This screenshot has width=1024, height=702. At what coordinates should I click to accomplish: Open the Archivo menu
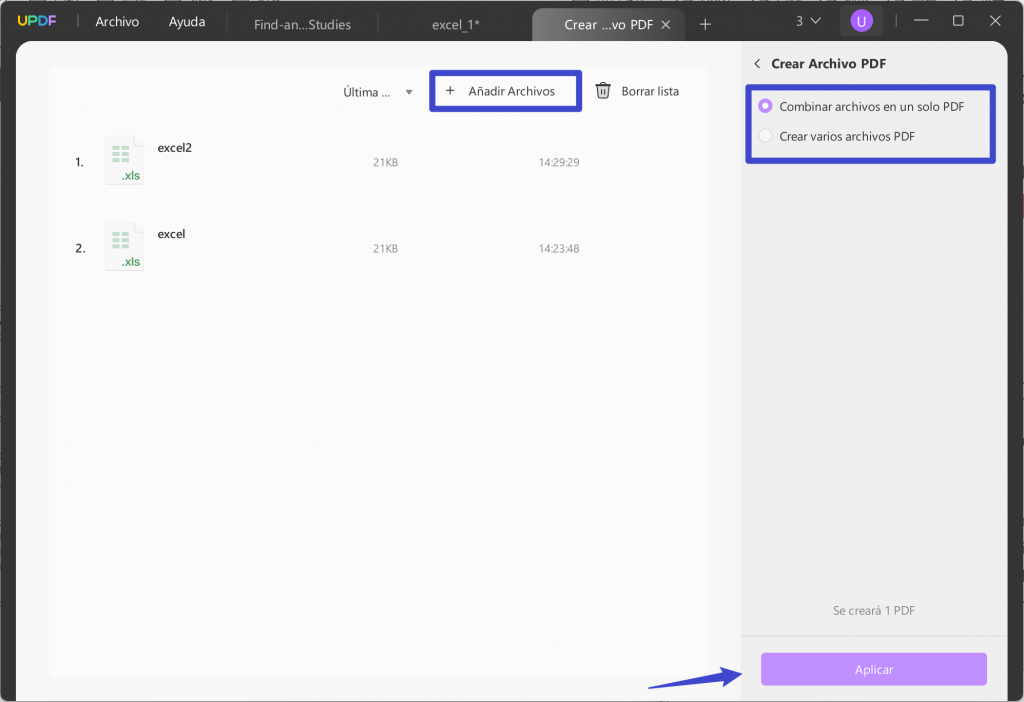pyautogui.click(x=117, y=21)
